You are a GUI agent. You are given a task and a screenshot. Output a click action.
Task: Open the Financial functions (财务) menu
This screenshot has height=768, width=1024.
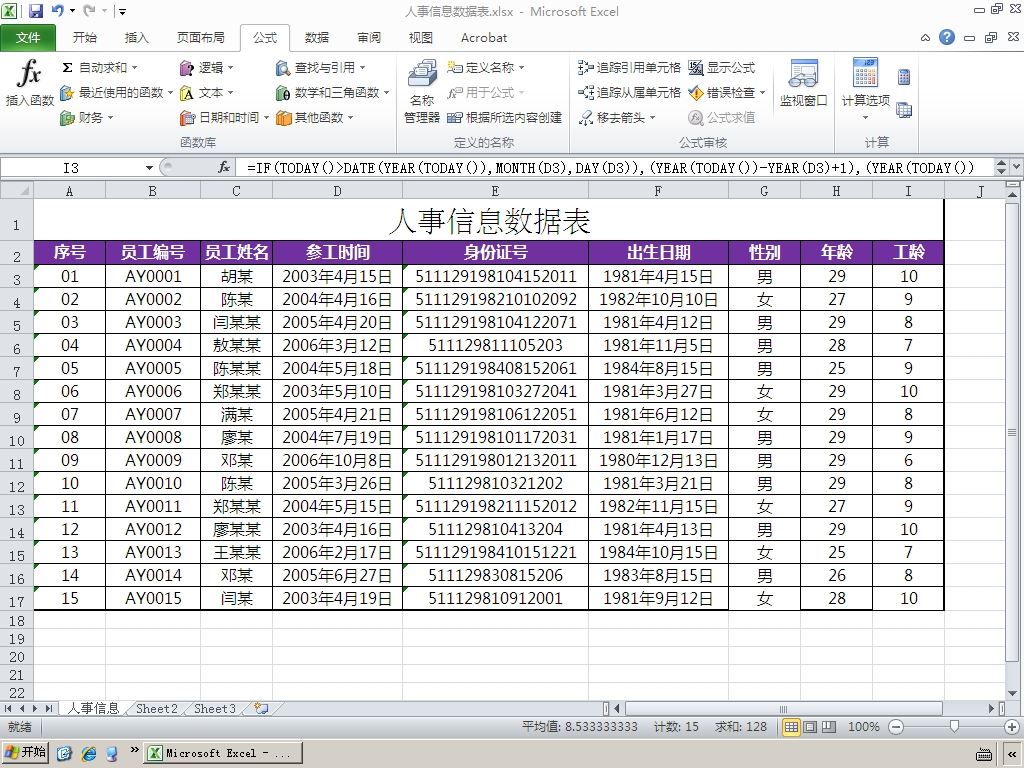pos(87,118)
